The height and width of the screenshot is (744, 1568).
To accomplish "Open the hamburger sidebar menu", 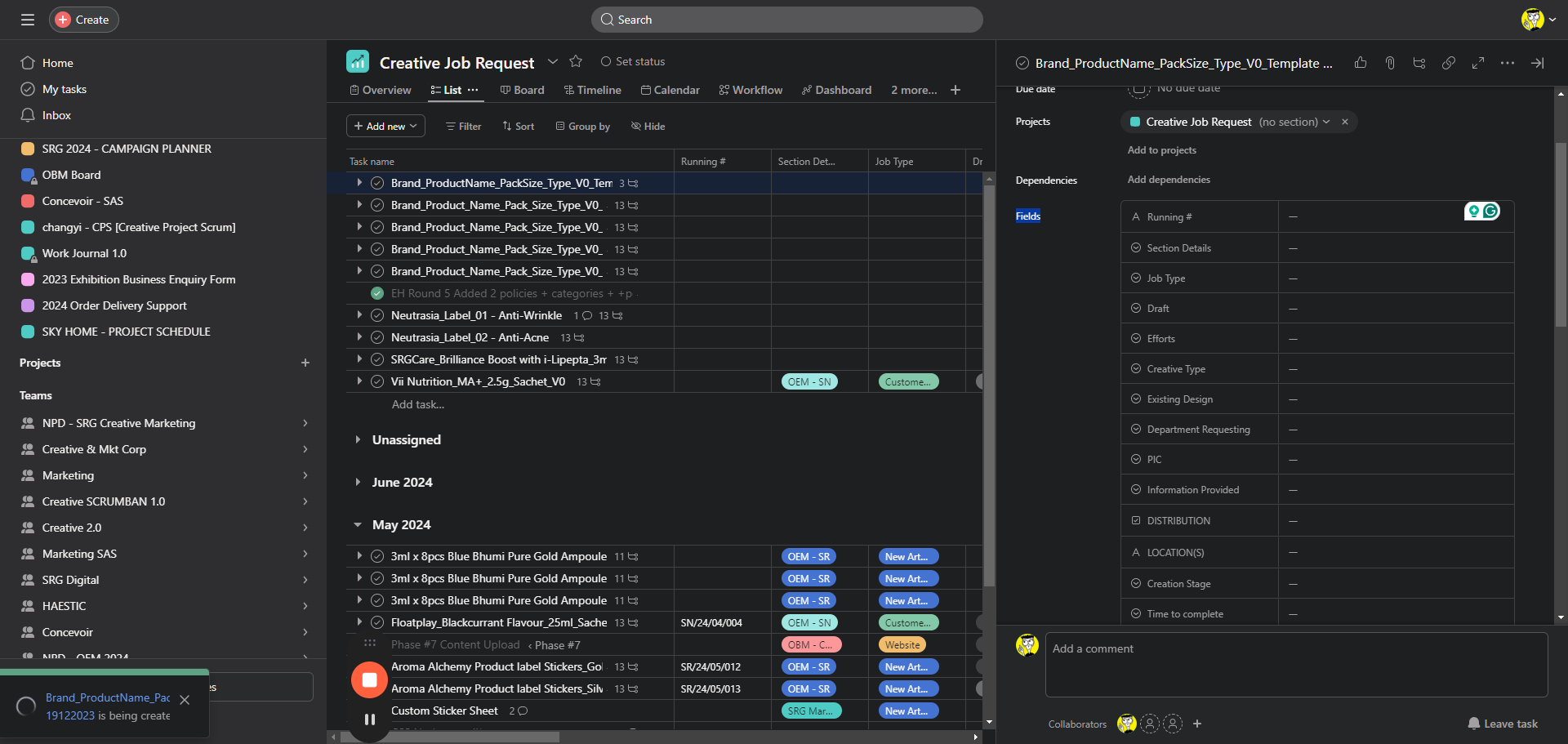I will pos(28,20).
